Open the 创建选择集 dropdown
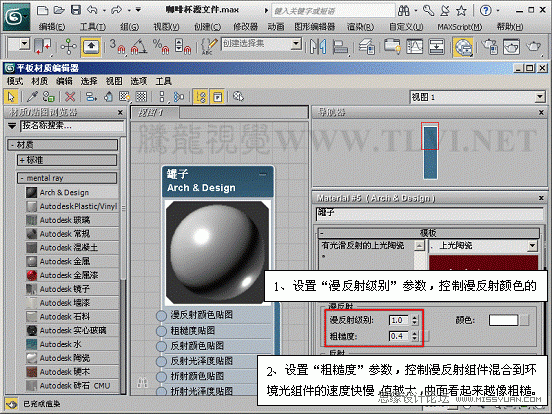552x414 pixels. (296, 44)
